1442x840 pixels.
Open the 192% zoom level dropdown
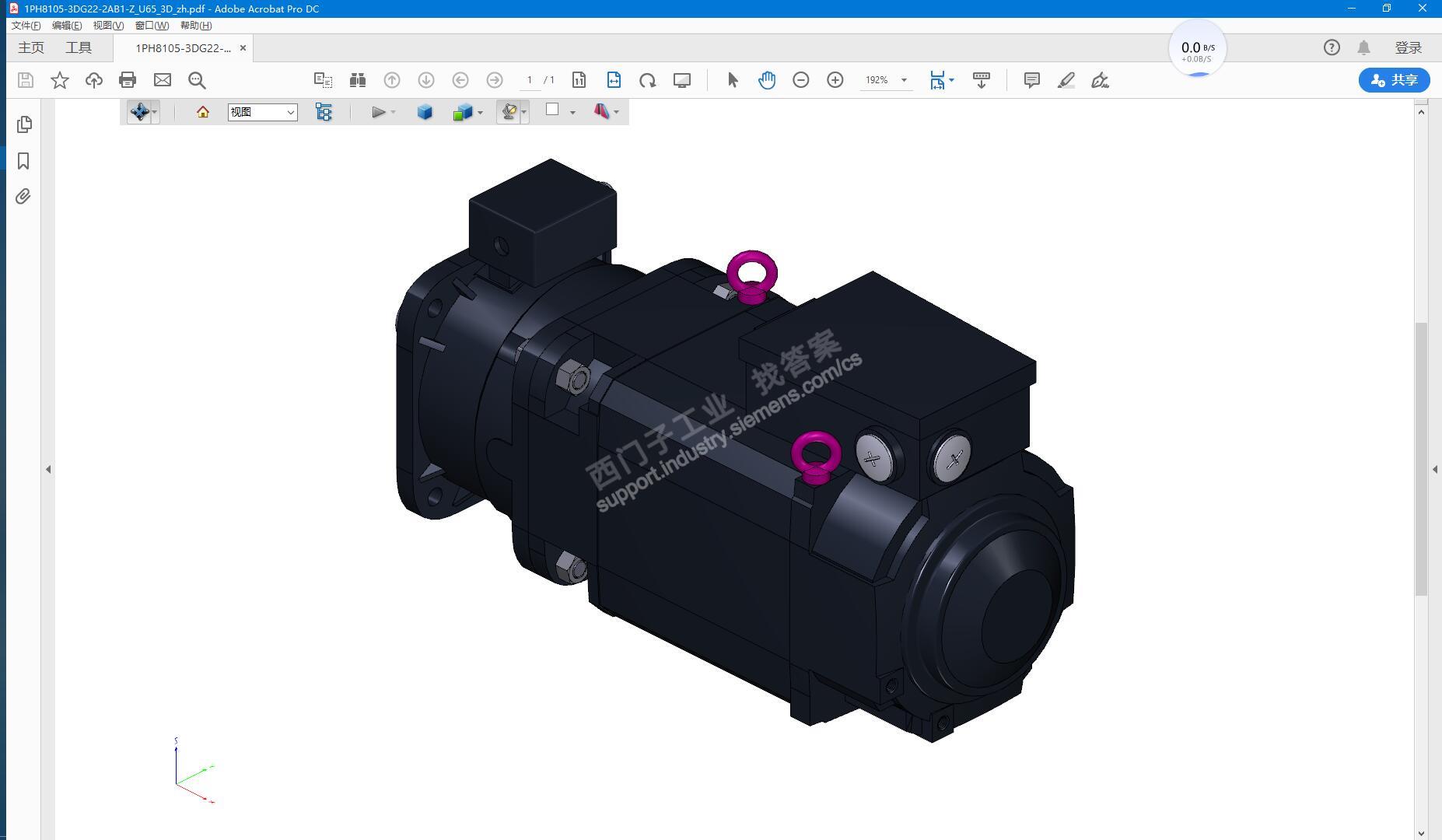click(904, 80)
